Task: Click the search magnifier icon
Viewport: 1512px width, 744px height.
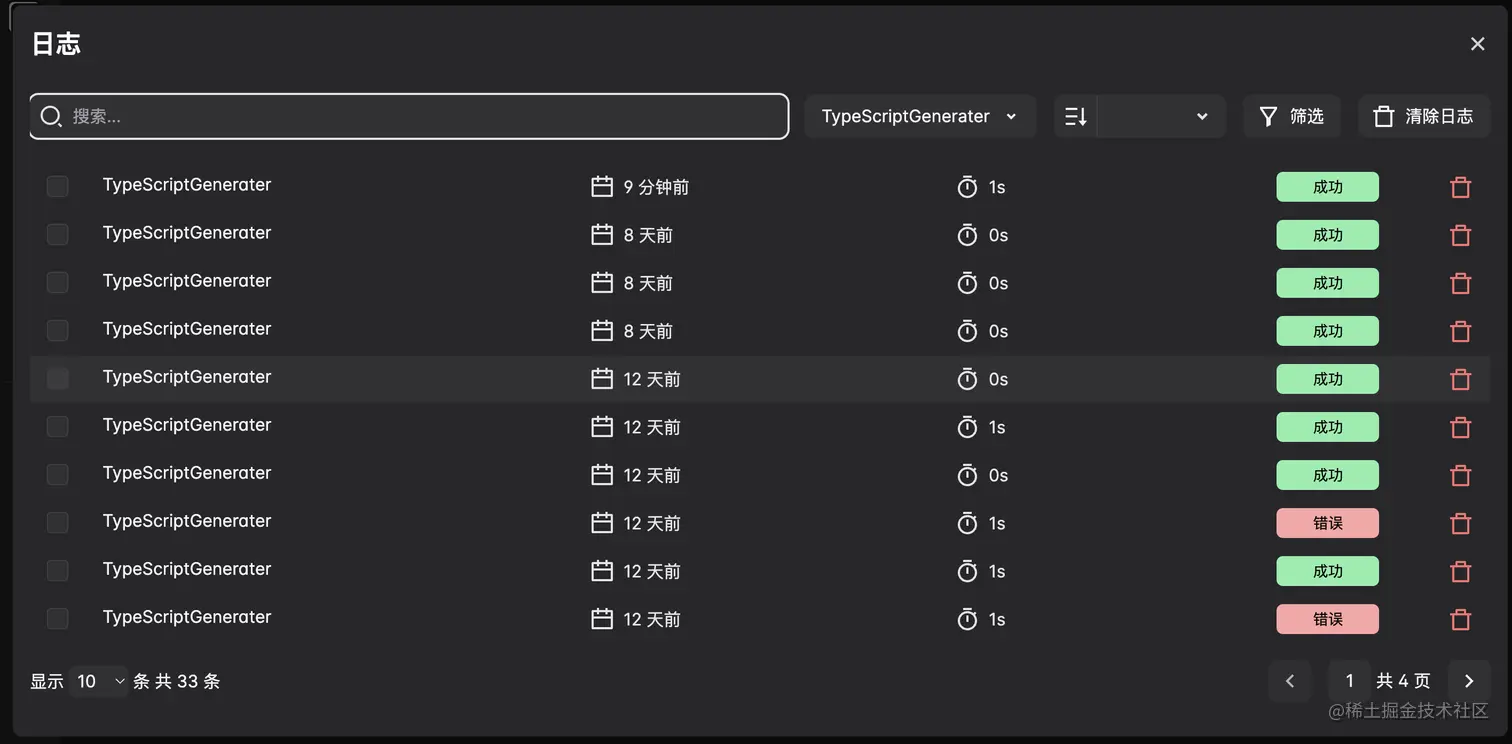Action: pyautogui.click(x=51, y=116)
